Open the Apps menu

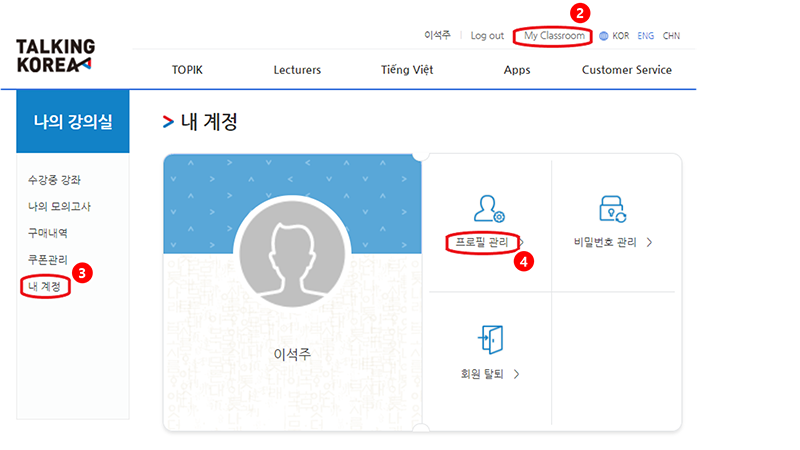pyautogui.click(x=517, y=70)
